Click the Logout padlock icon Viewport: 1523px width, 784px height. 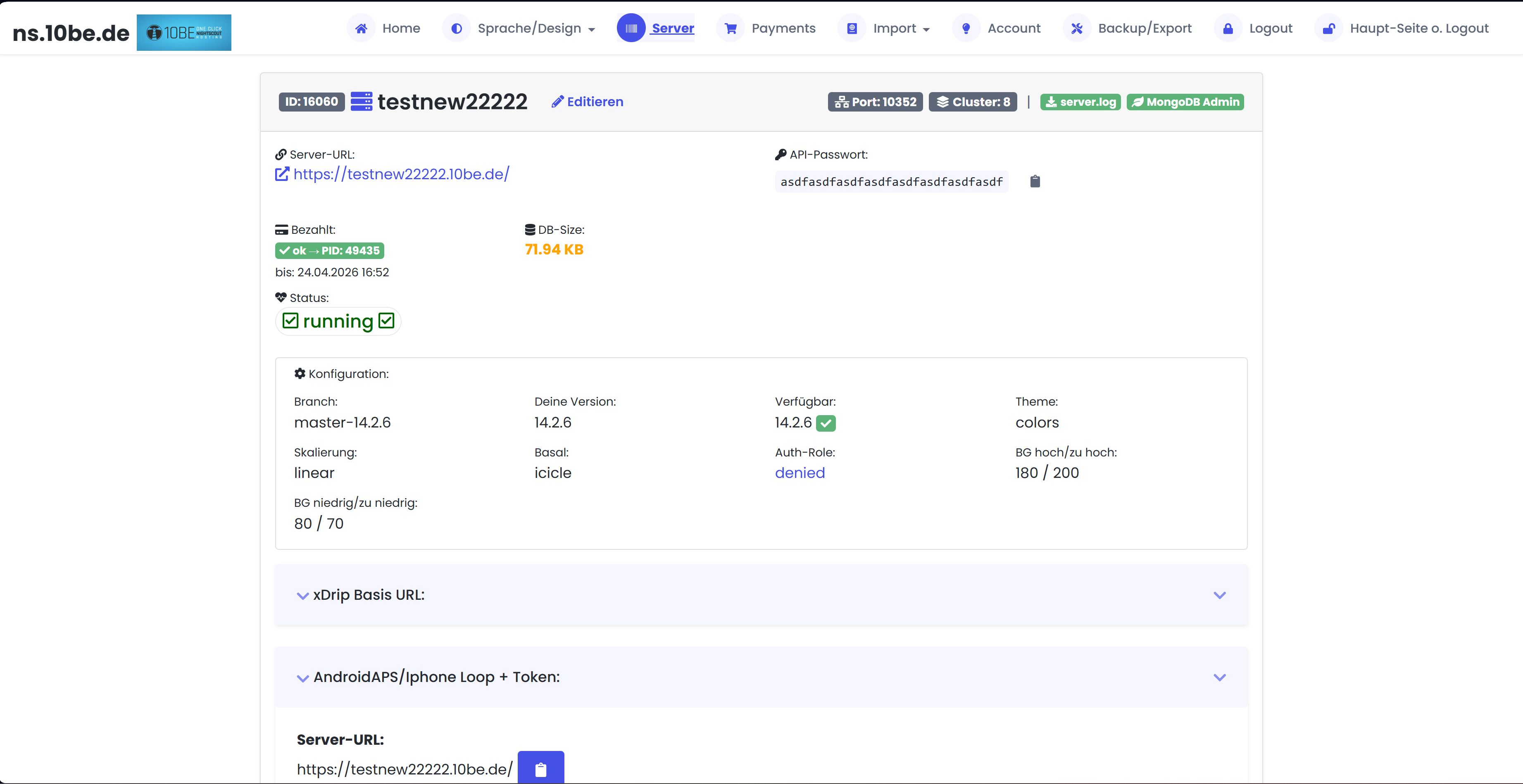pos(1228,28)
